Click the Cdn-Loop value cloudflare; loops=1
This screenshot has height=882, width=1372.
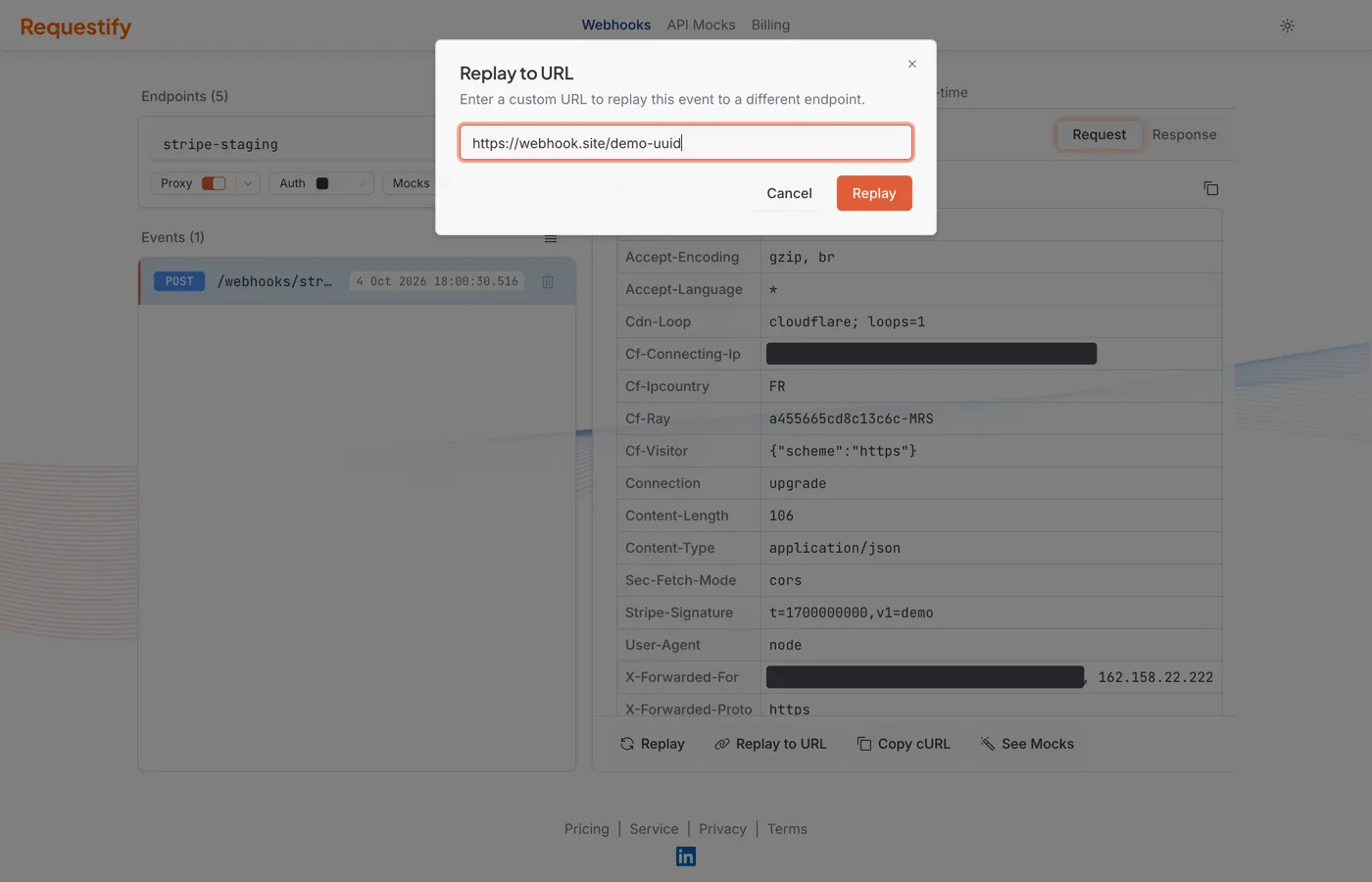pyautogui.click(x=847, y=322)
